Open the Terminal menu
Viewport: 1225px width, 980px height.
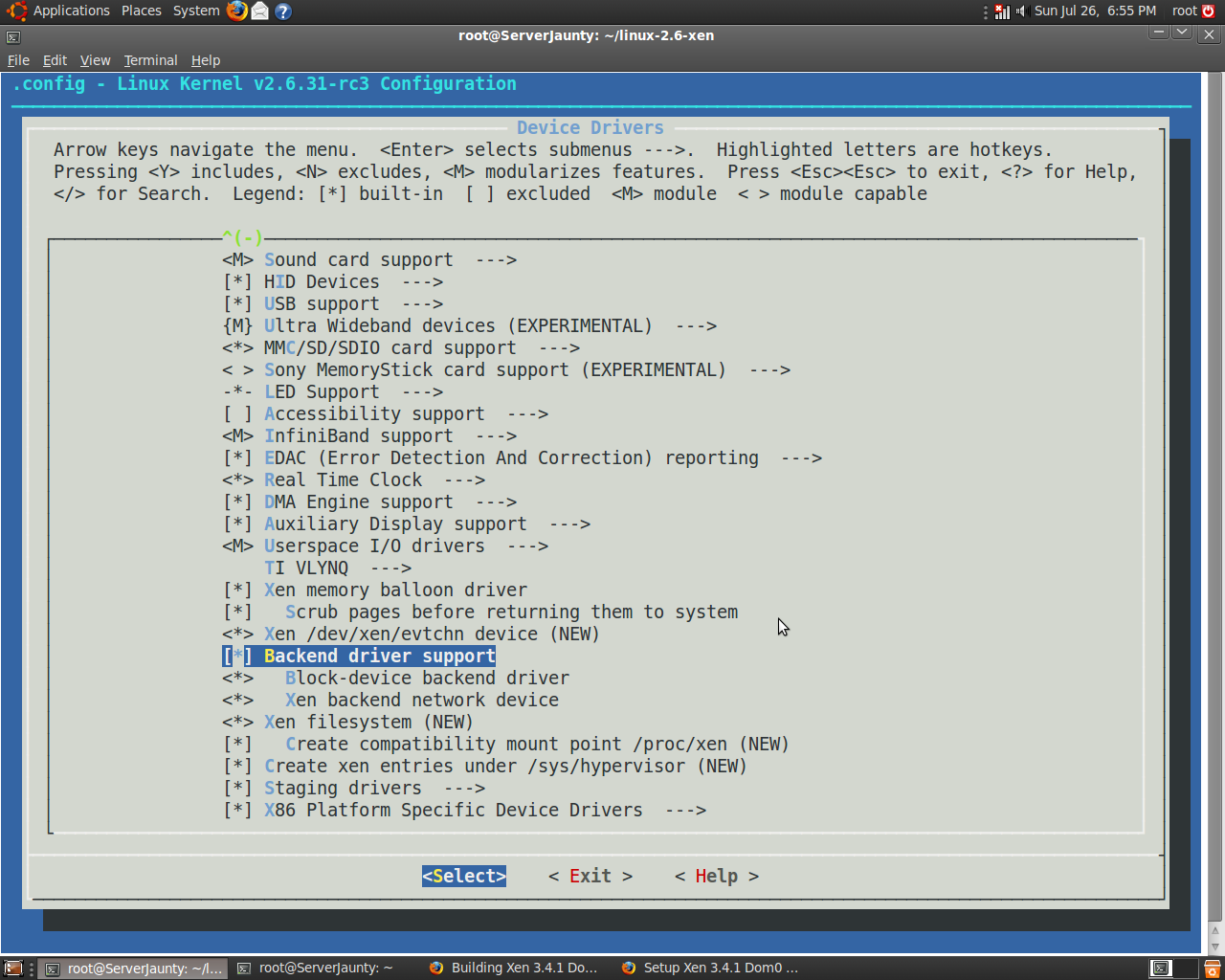(150, 60)
